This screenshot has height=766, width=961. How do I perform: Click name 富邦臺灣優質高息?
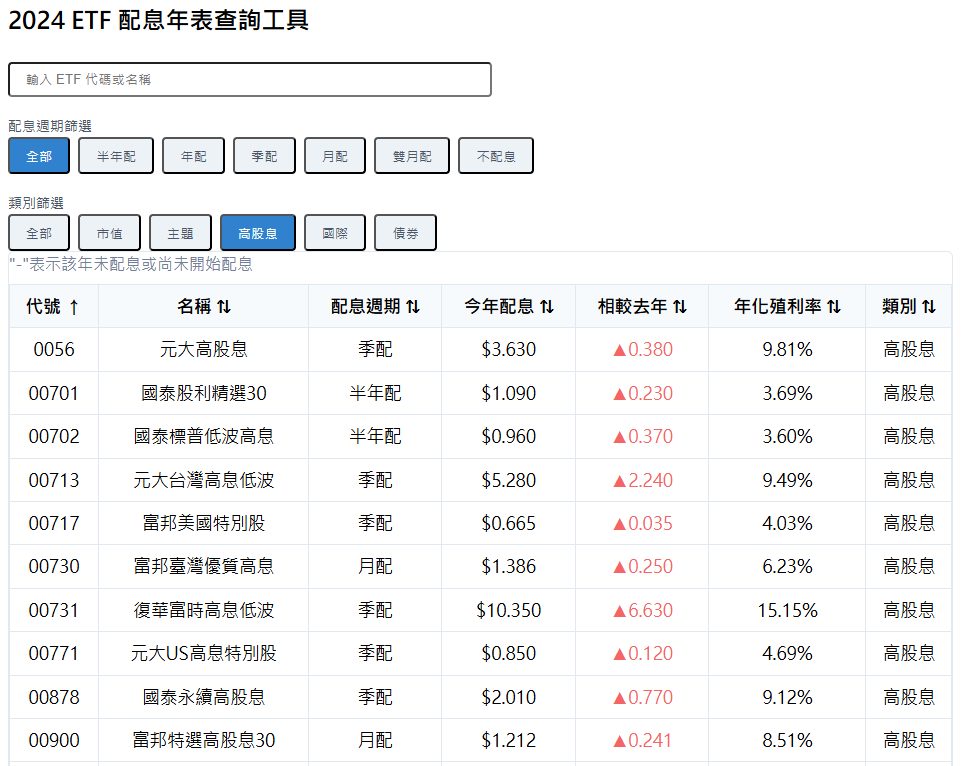pos(203,566)
